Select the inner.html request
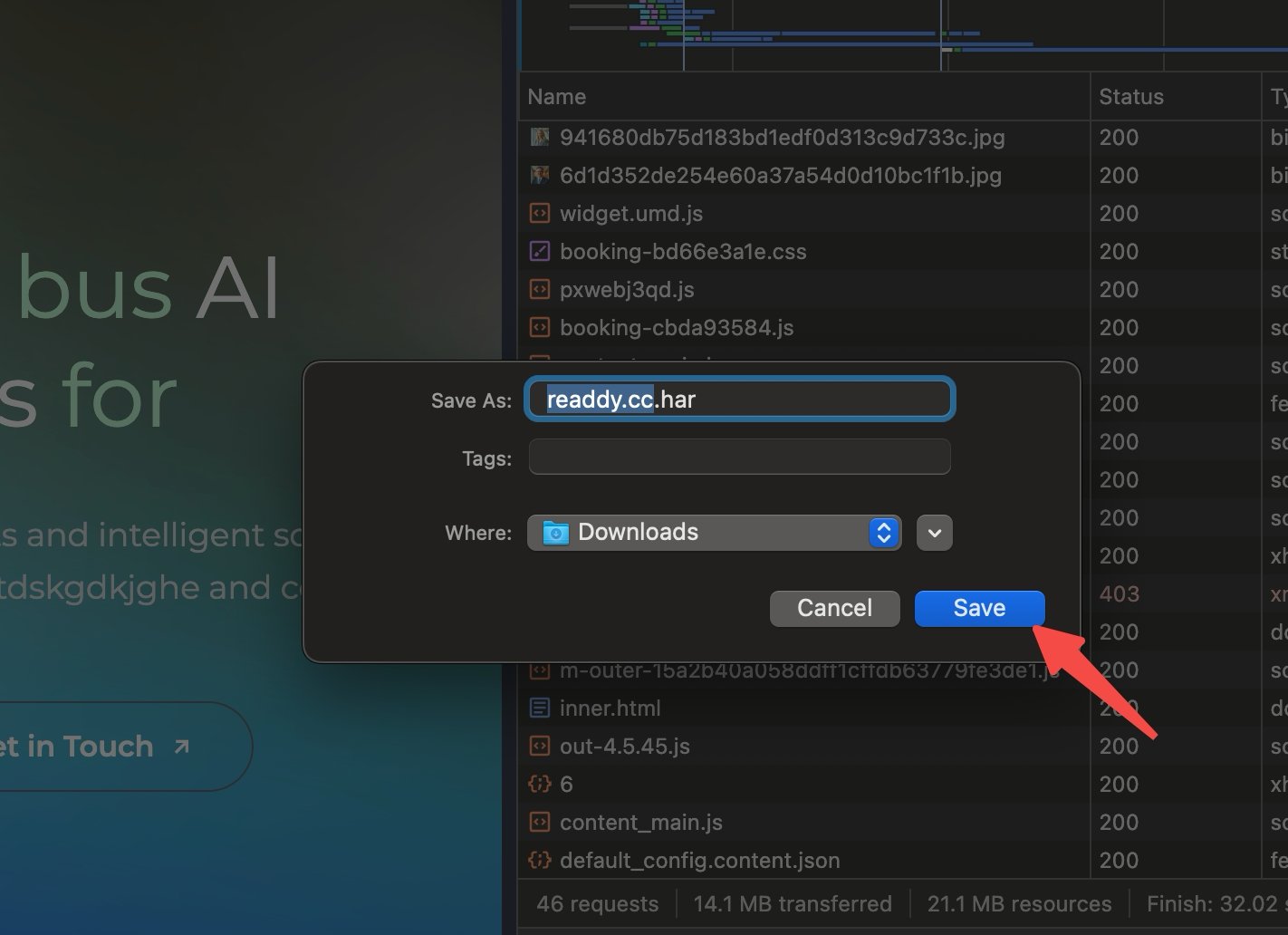Viewport: 1288px width, 935px height. click(610, 708)
